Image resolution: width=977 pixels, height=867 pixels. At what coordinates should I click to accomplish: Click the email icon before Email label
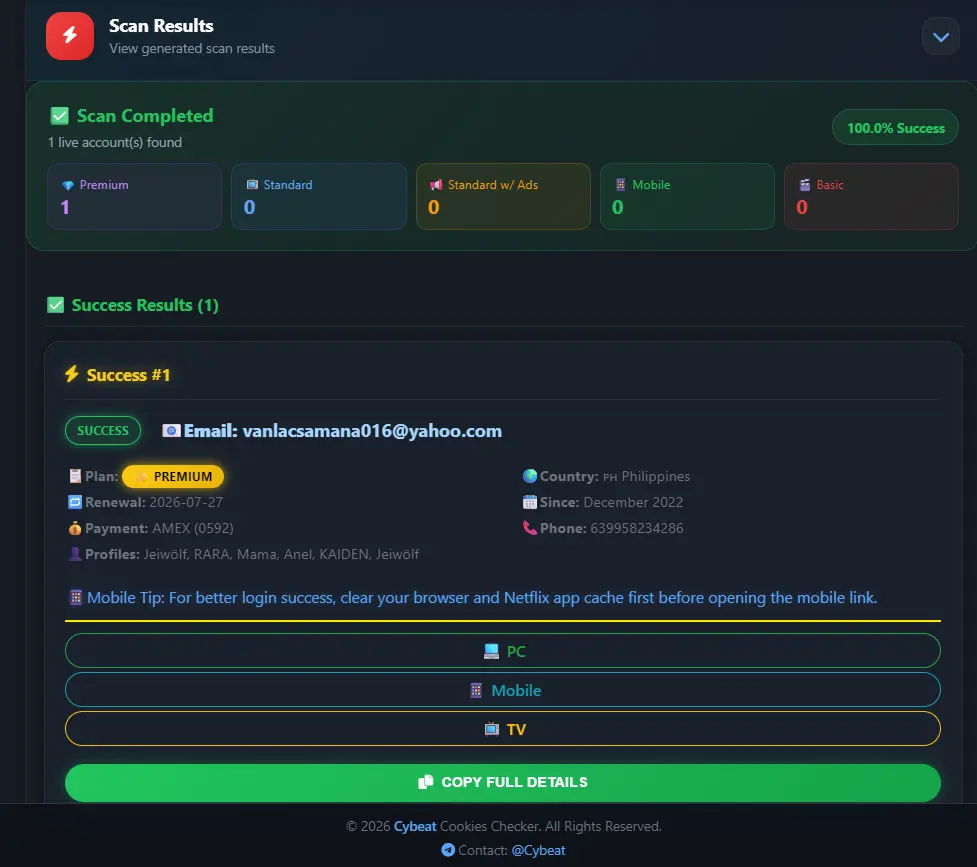[x=171, y=431]
